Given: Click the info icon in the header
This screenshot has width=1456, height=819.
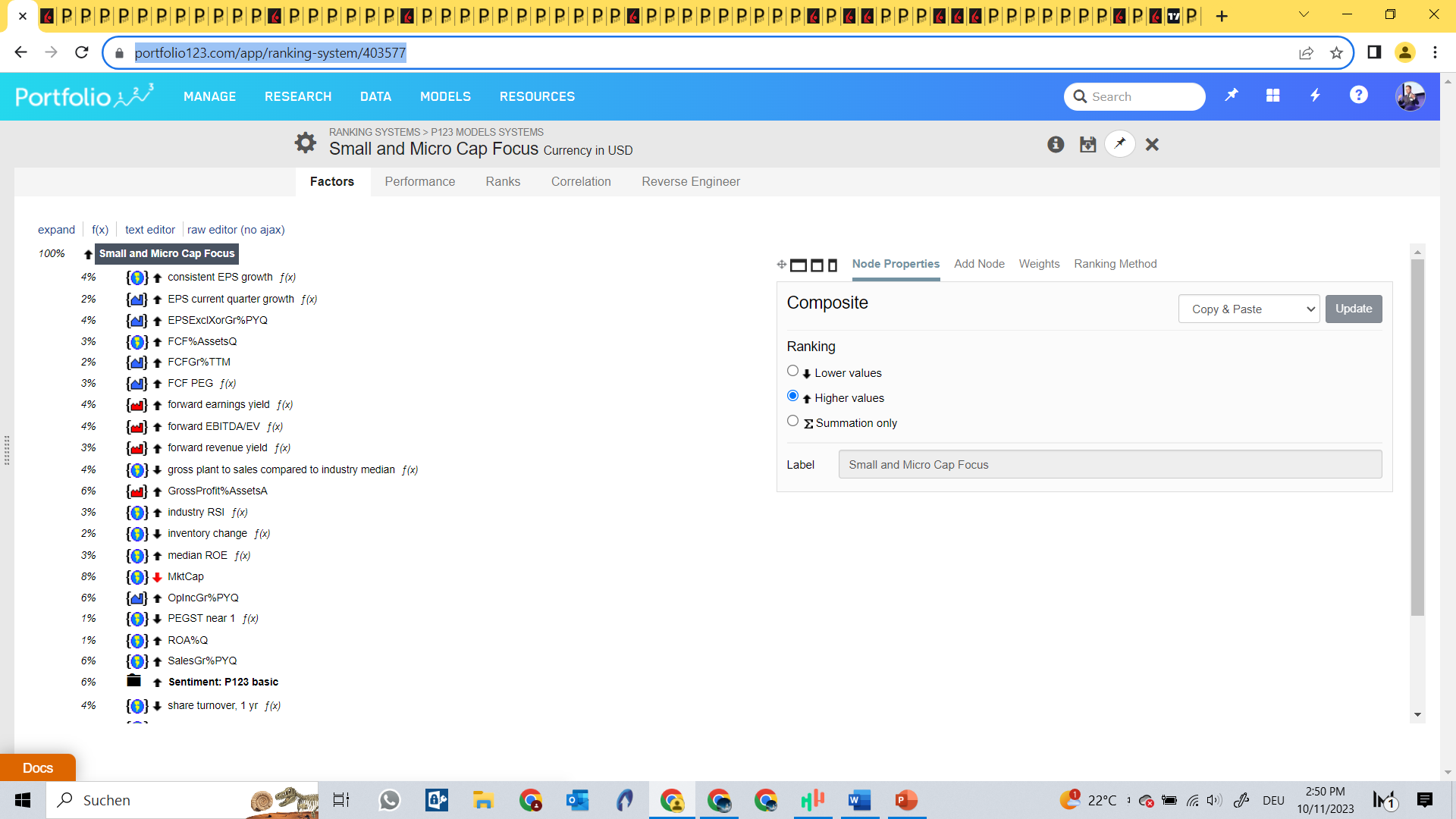Looking at the screenshot, I should 1056,144.
